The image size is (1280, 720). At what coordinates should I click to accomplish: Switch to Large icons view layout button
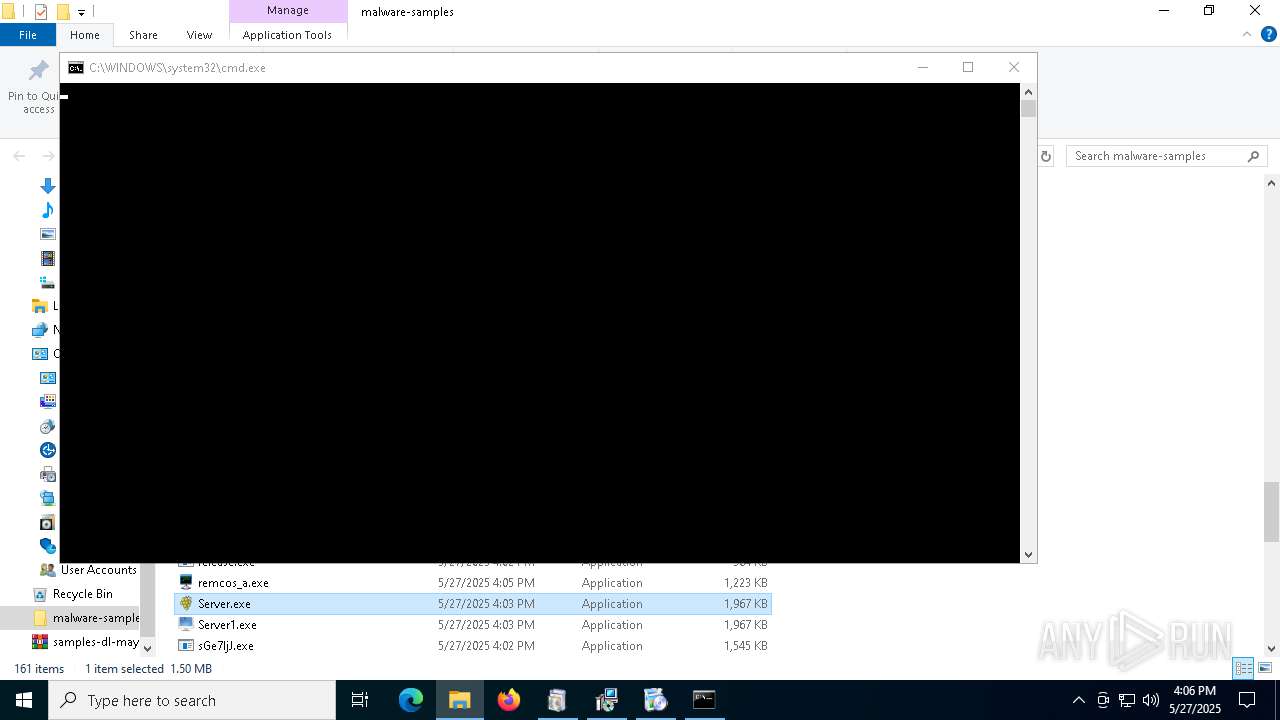[1264, 669]
